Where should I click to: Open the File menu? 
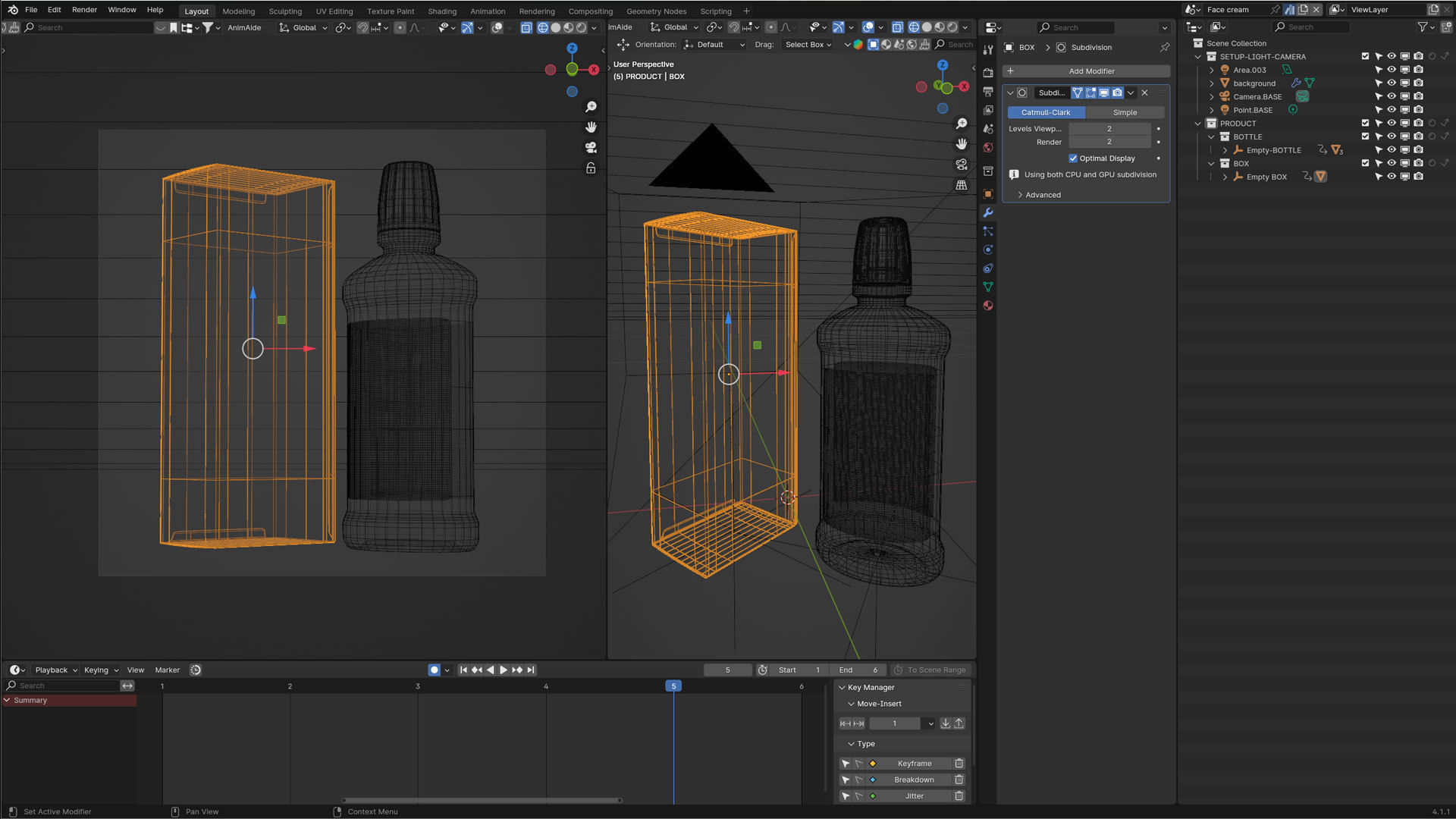pyautogui.click(x=31, y=10)
